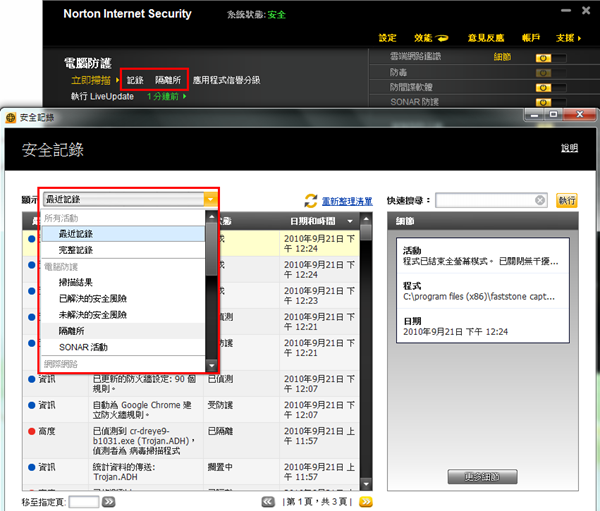
Task: Open 設定 in the Norton window
Action: [x=387, y=38]
